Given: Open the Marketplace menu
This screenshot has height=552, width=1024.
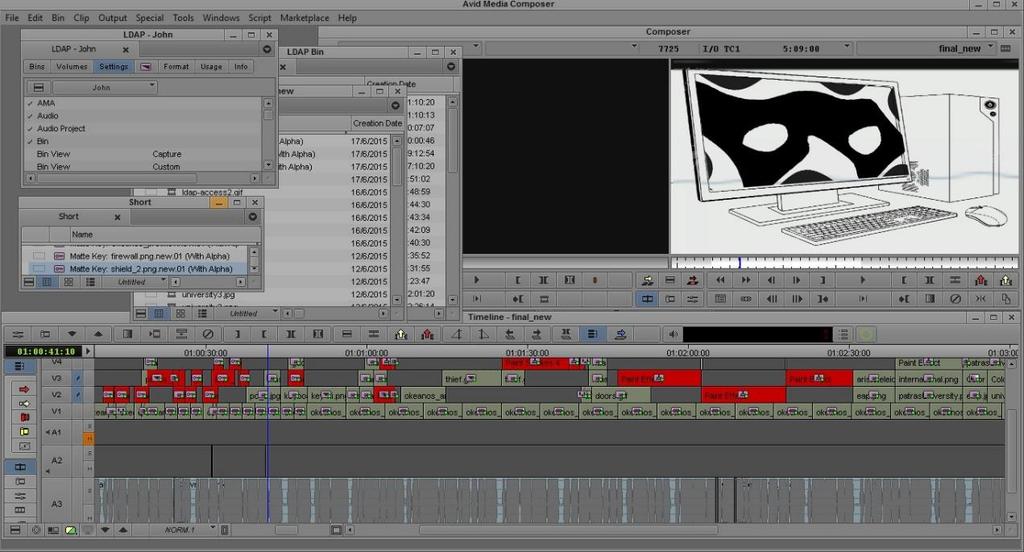Looking at the screenshot, I should point(304,18).
